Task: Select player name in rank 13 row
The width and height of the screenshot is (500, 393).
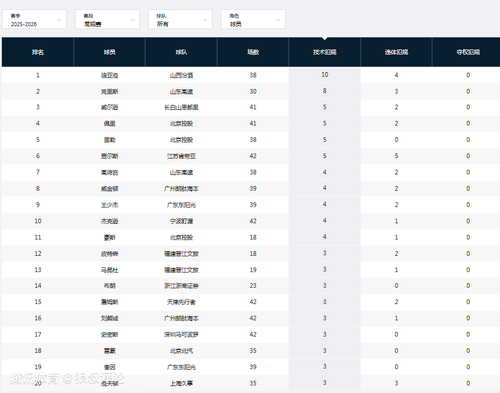Action: 110,270
